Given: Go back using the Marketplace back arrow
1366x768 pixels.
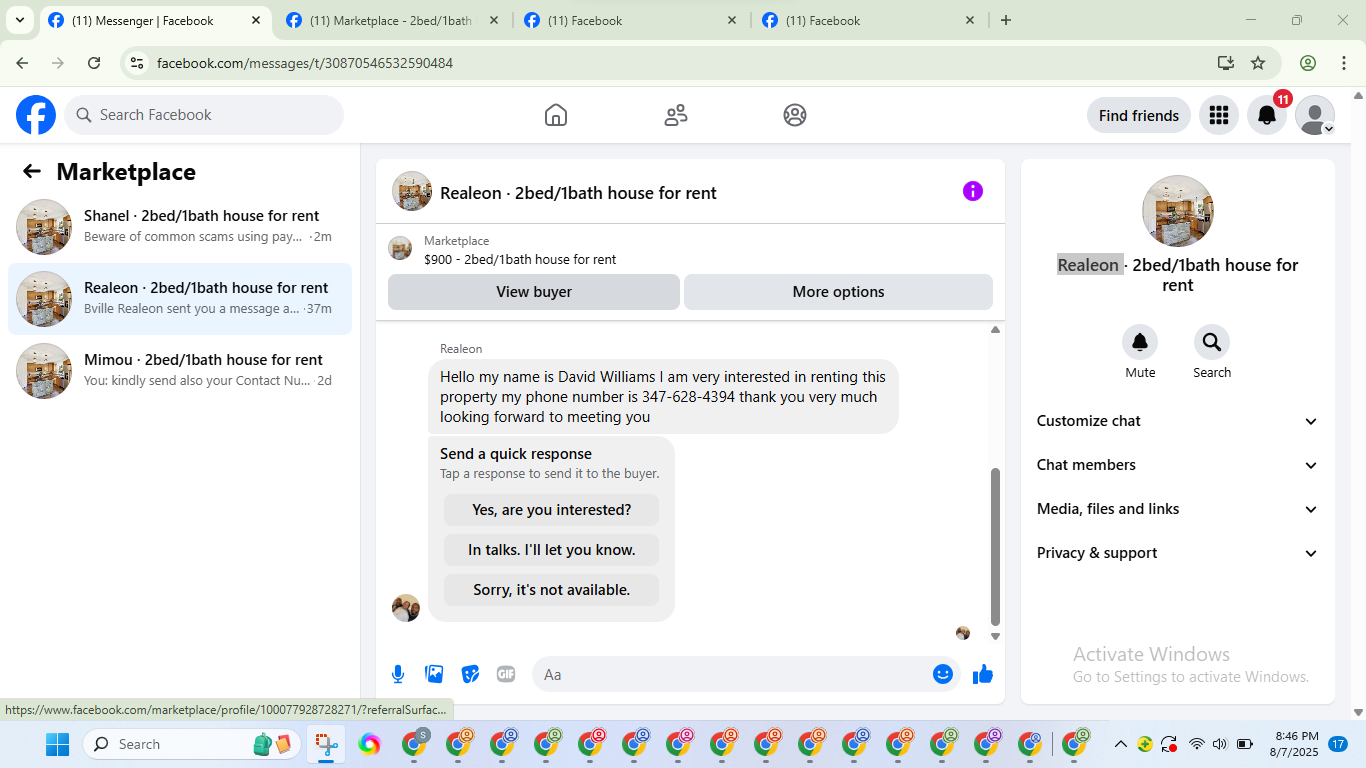Looking at the screenshot, I should 32,171.
